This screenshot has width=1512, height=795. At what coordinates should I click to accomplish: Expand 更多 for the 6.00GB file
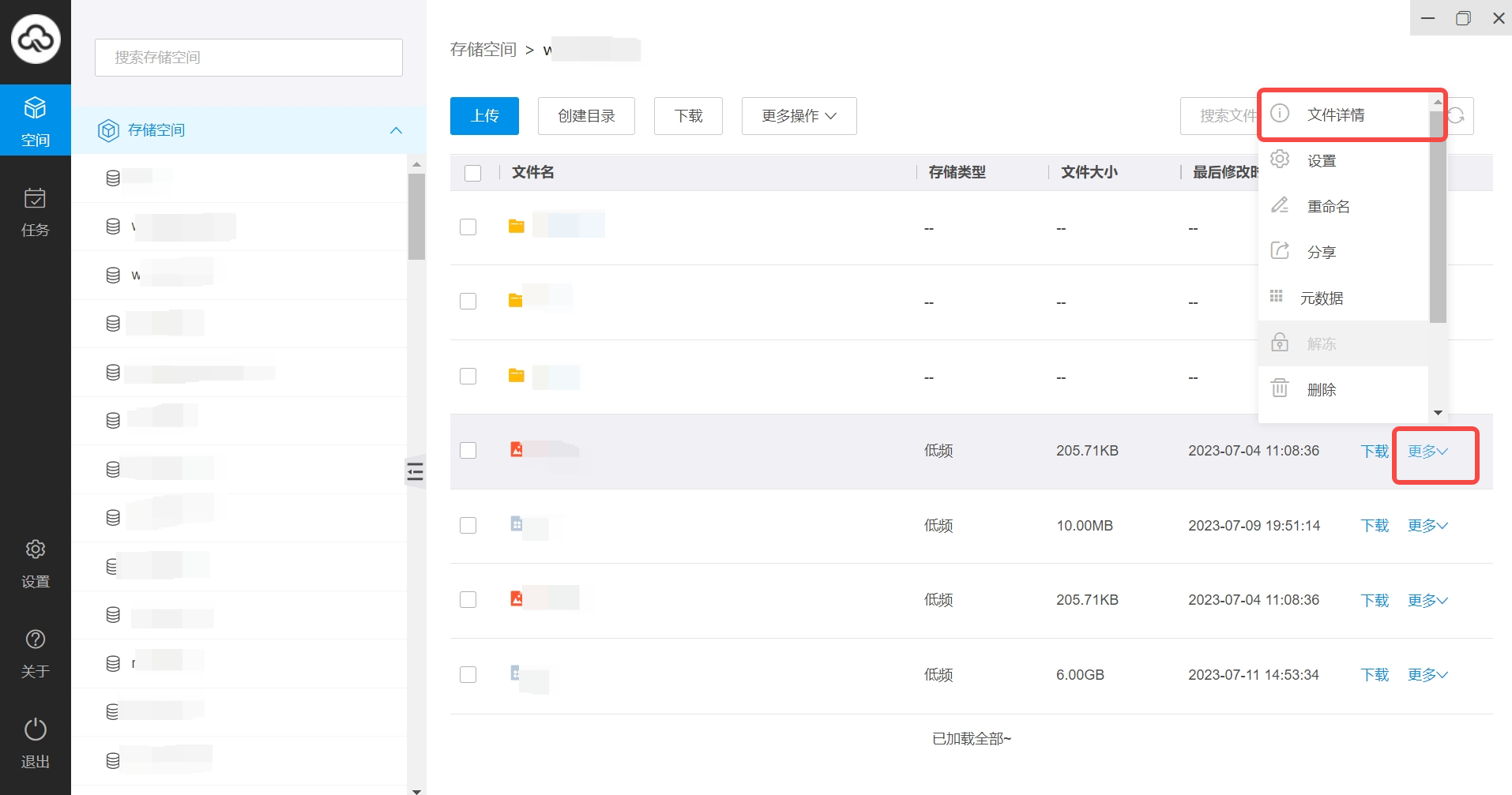[x=1427, y=675]
